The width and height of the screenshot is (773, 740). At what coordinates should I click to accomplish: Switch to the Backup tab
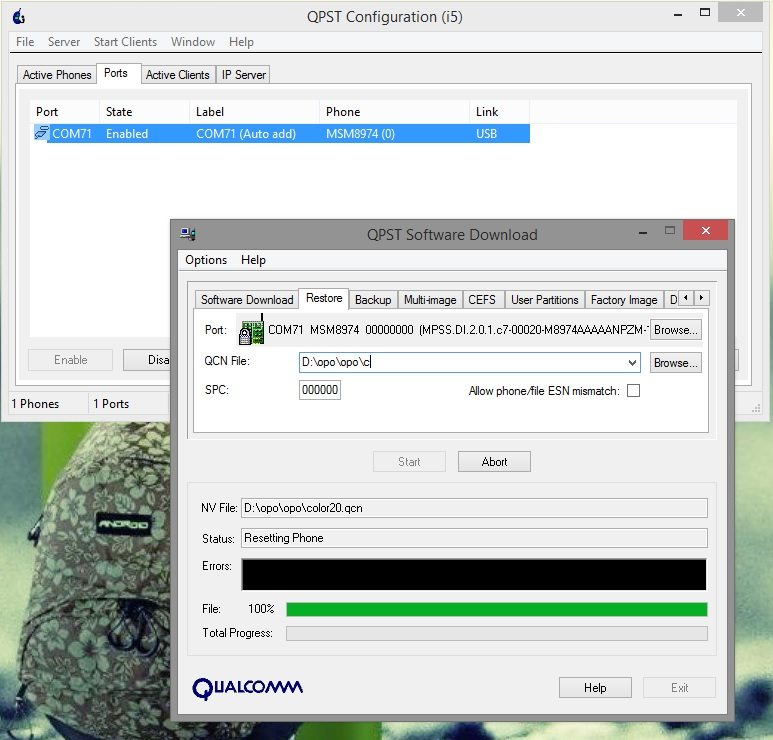[x=373, y=300]
